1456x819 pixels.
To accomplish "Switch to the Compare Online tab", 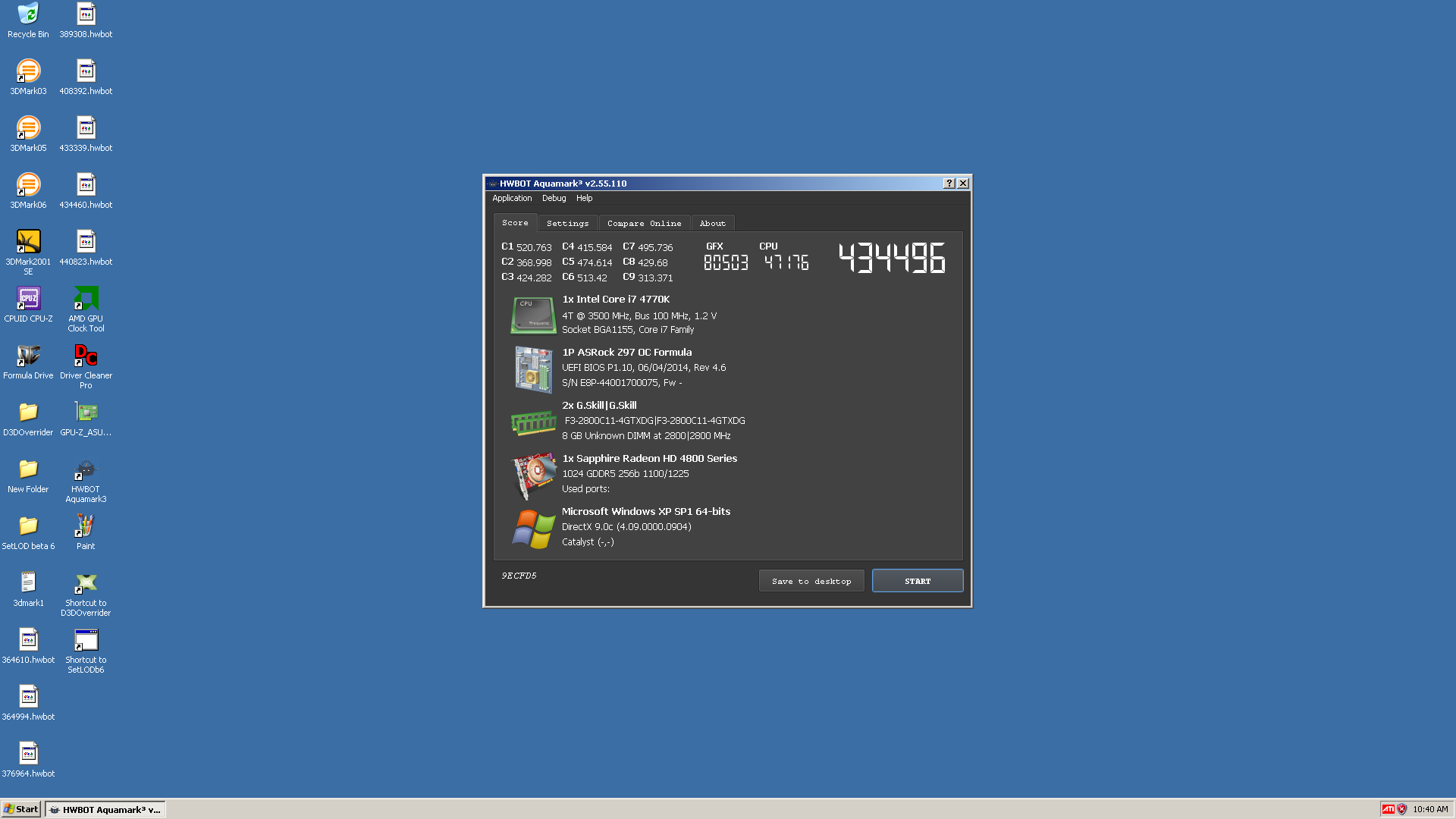I will point(644,224).
